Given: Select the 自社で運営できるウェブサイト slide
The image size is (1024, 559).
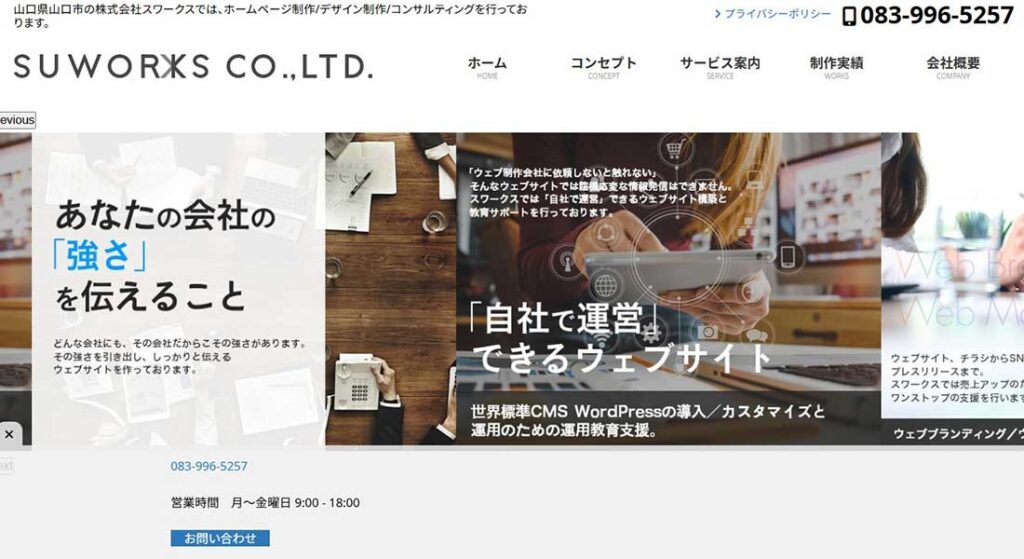Looking at the screenshot, I should [668, 289].
